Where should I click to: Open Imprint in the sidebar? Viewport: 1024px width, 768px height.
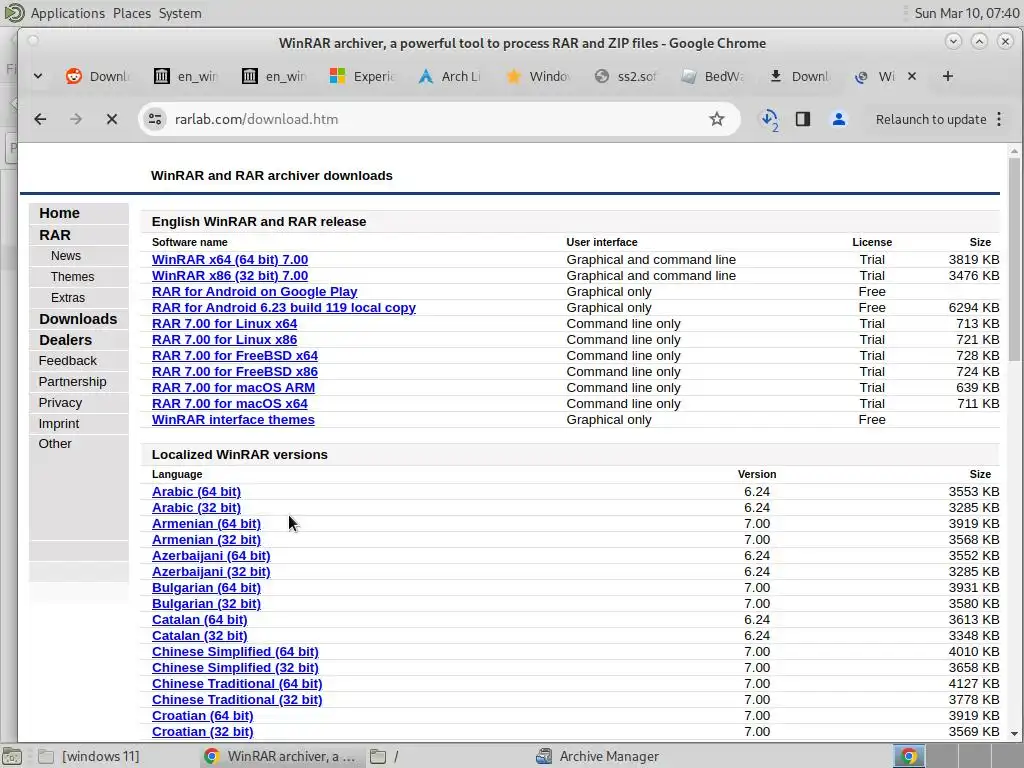[59, 423]
